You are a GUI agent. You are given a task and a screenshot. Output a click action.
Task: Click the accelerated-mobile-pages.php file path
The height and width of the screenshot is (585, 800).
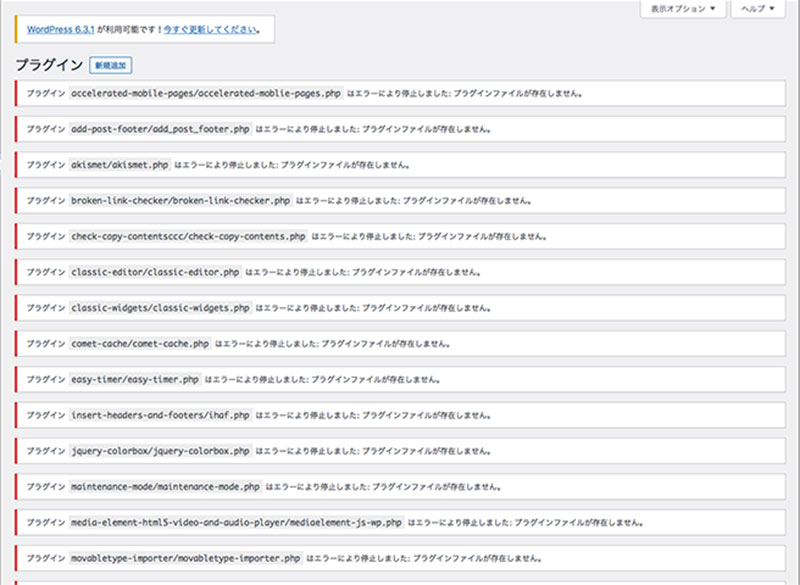click(205, 94)
